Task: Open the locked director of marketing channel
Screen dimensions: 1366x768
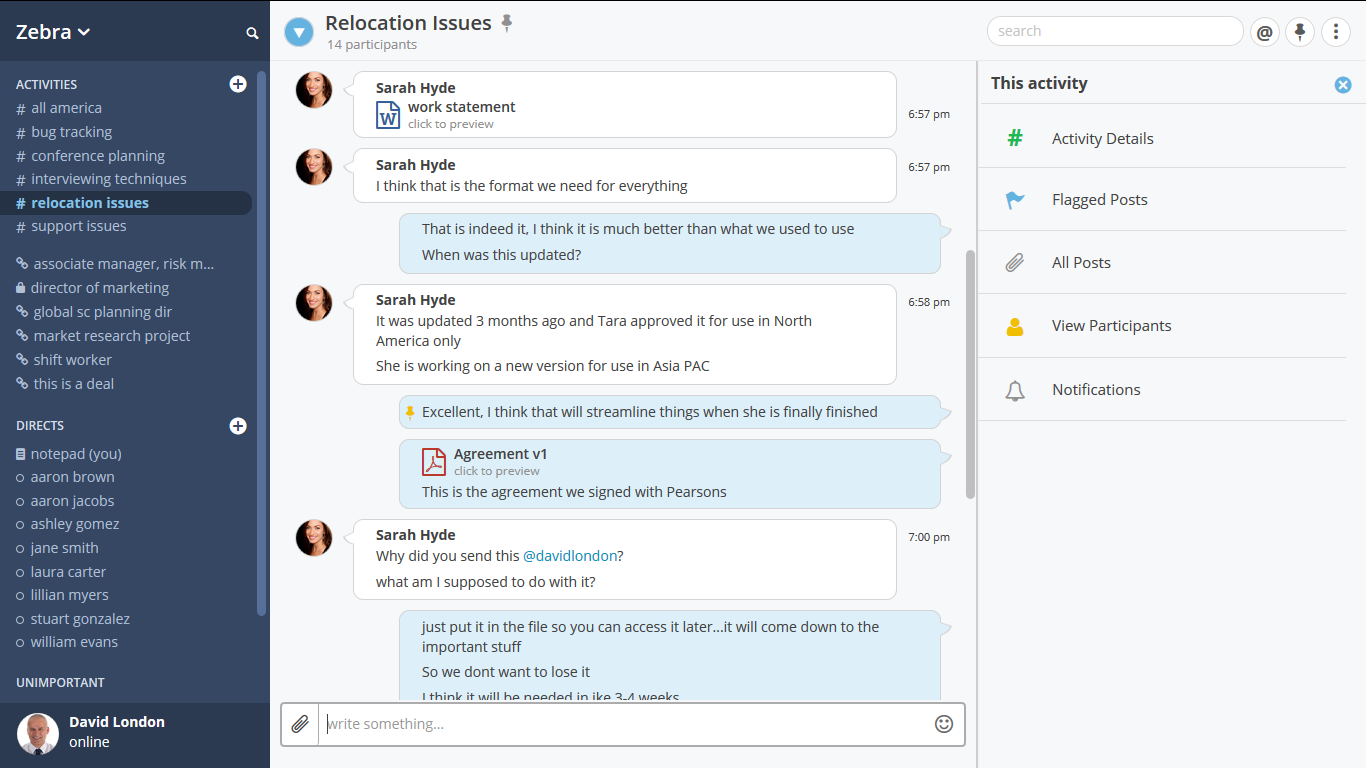Action: coord(100,288)
